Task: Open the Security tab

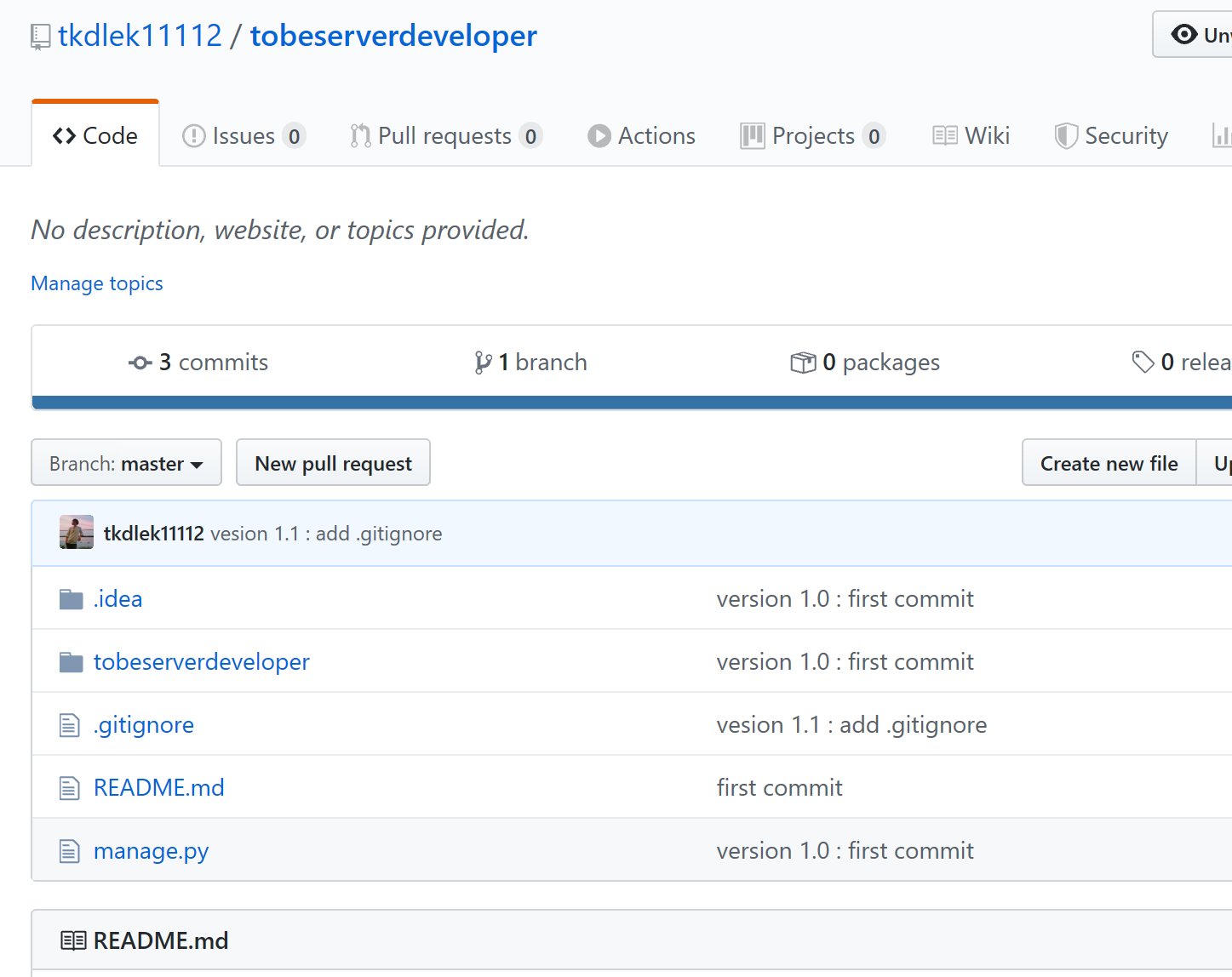Action: tap(1111, 136)
